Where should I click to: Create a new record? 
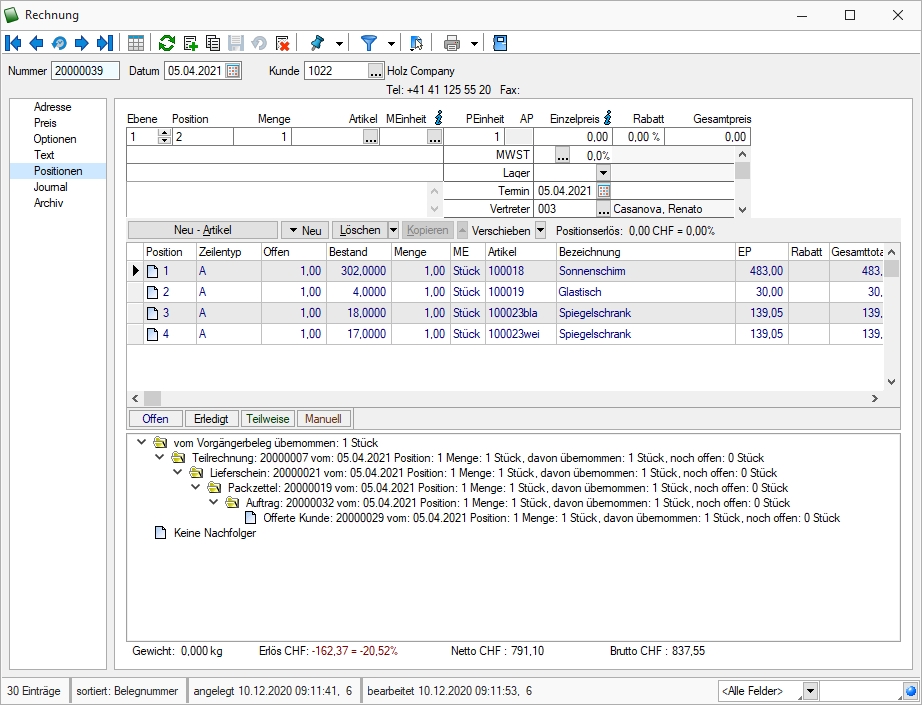[x=191, y=43]
